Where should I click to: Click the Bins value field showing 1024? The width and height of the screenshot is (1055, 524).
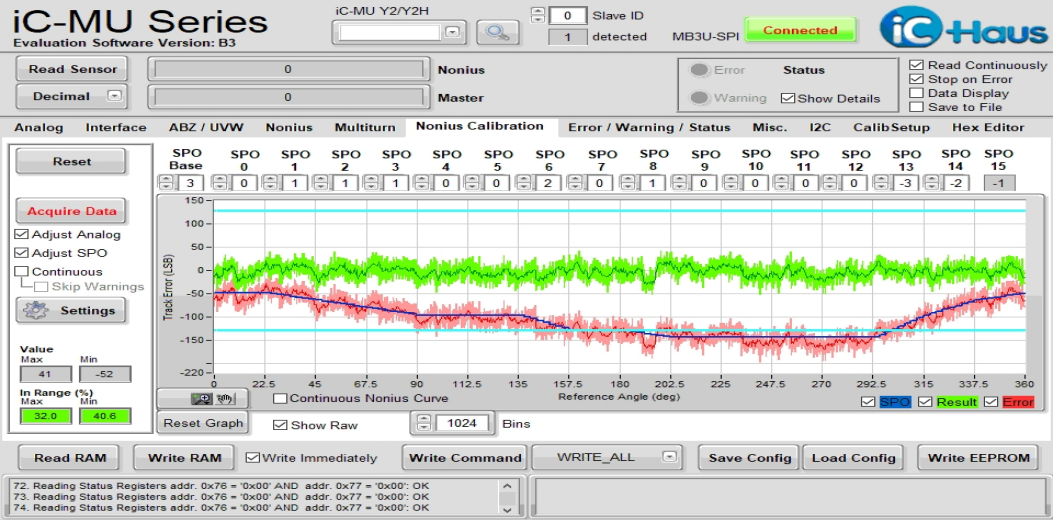click(462, 424)
